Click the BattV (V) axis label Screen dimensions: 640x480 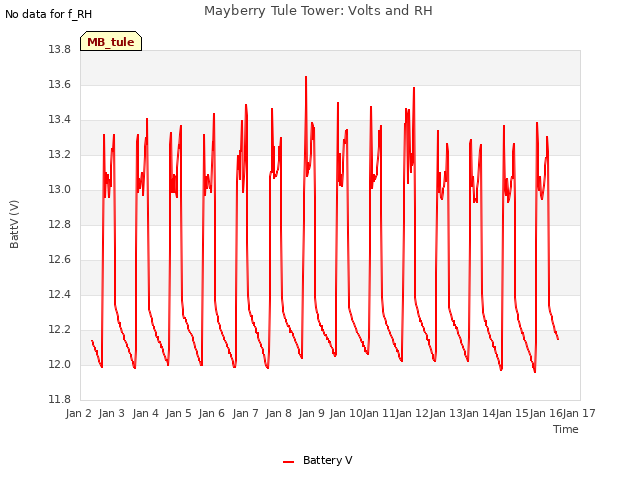click(x=14, y=224)
